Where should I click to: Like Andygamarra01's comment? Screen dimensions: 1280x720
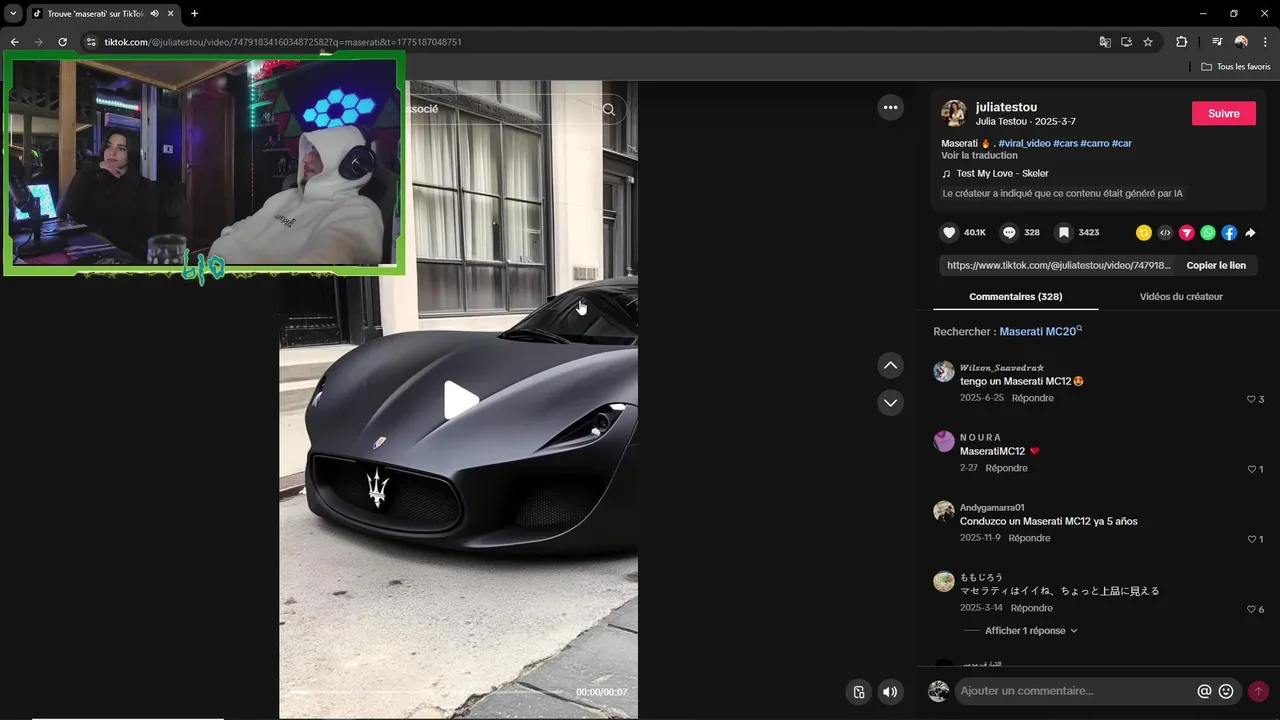coord(1251,539)
